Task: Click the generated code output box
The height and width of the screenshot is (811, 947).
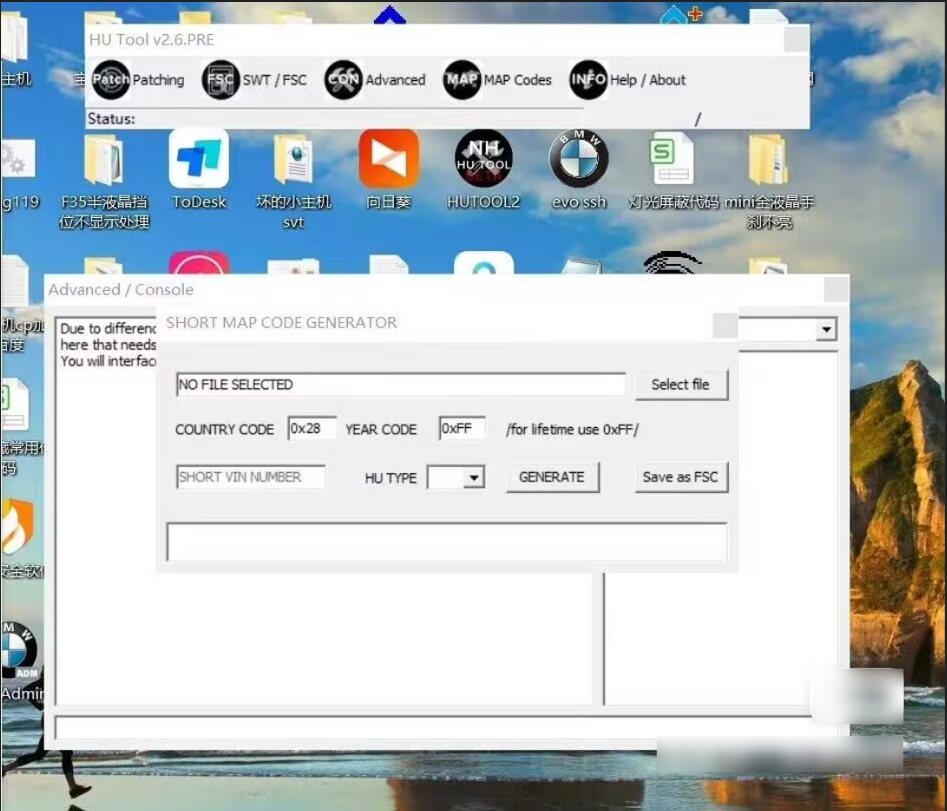Action: pos(446,541)
